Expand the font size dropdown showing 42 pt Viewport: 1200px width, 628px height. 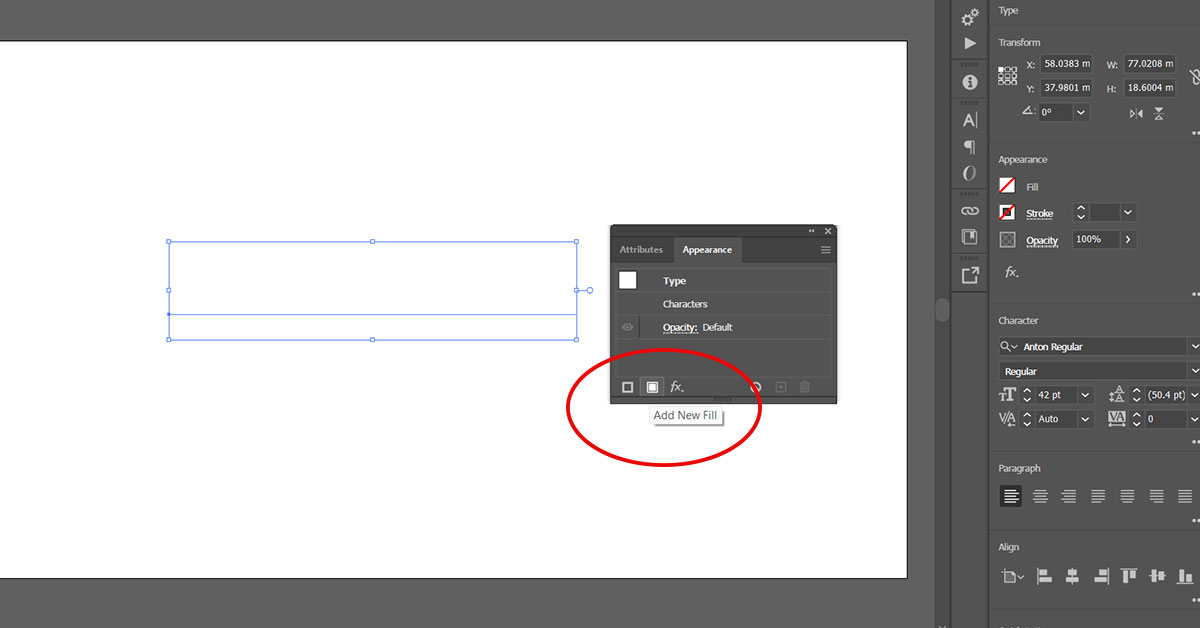point(1085,395)
